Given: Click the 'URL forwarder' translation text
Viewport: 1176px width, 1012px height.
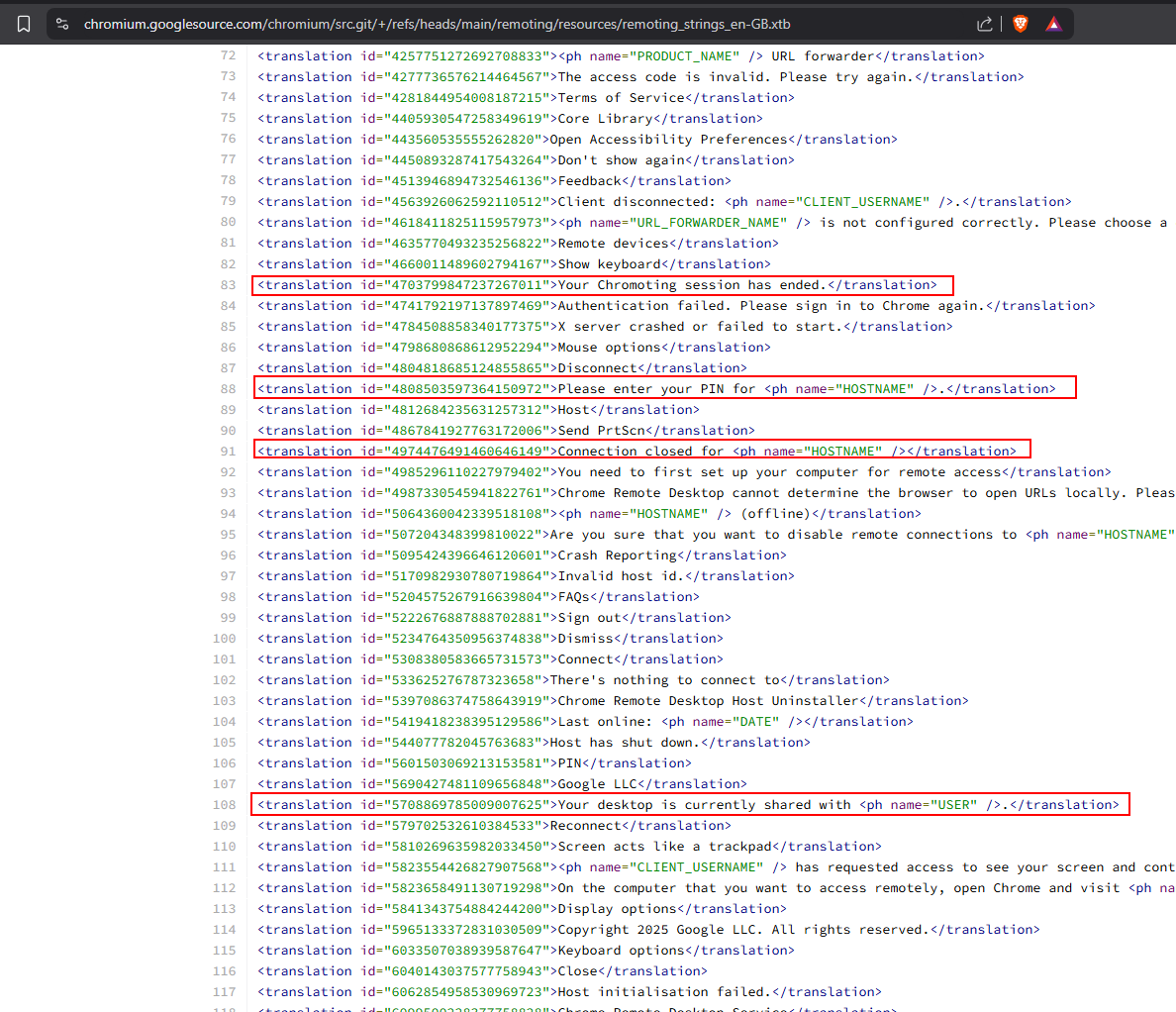Looking at the screenshot, I should (823, 55).
